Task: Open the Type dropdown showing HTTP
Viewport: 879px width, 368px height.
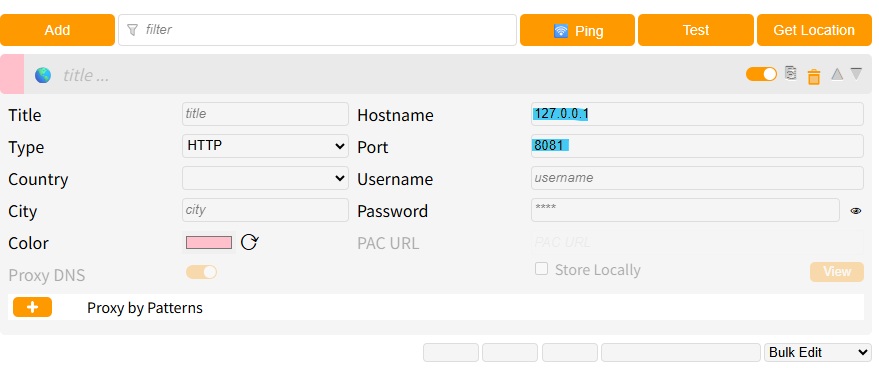Action: click(265, 146)
